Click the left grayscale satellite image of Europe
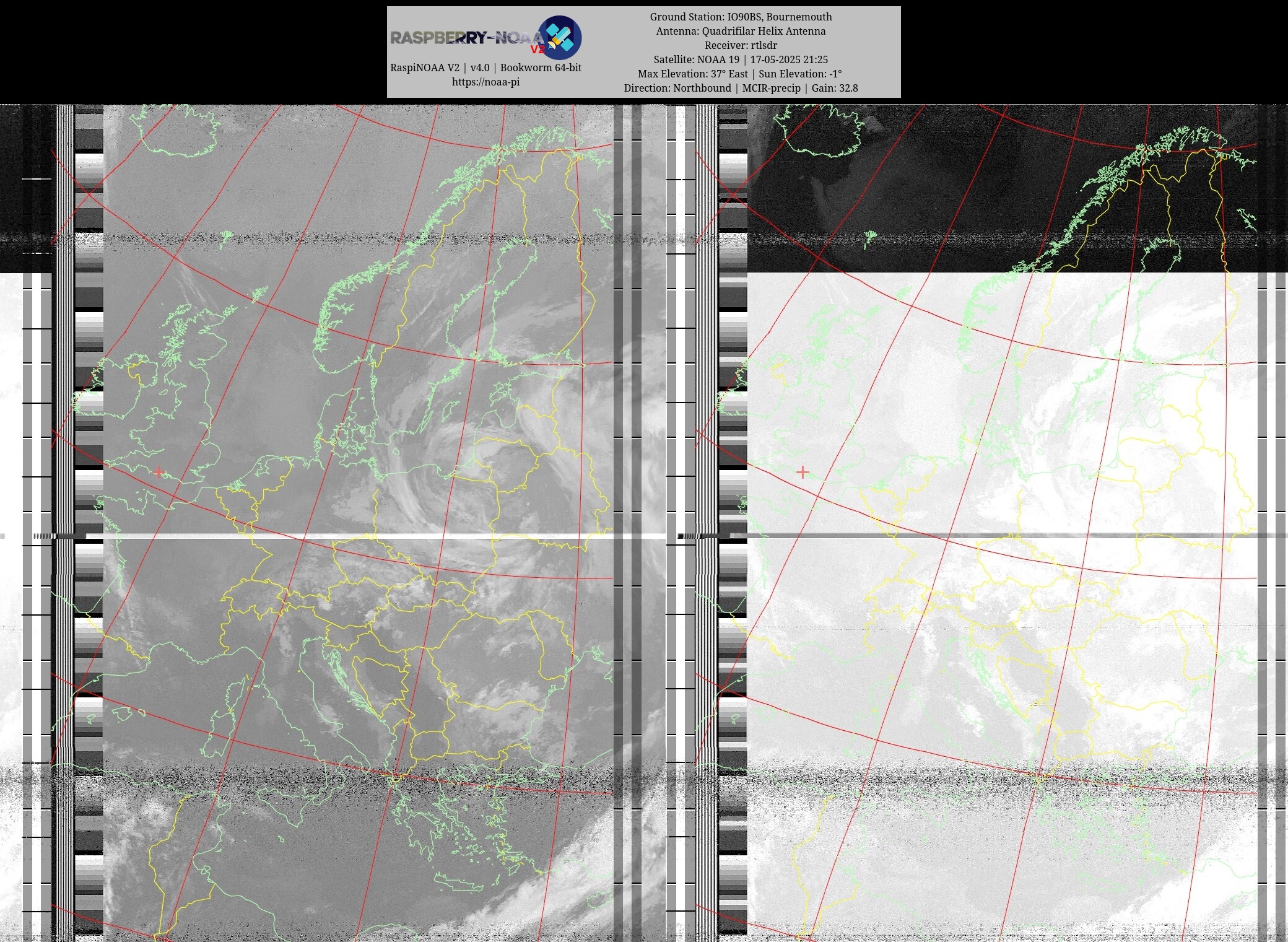Image resolution: width=1288 pixels, height=942 pixels. [x=358, y=523]
